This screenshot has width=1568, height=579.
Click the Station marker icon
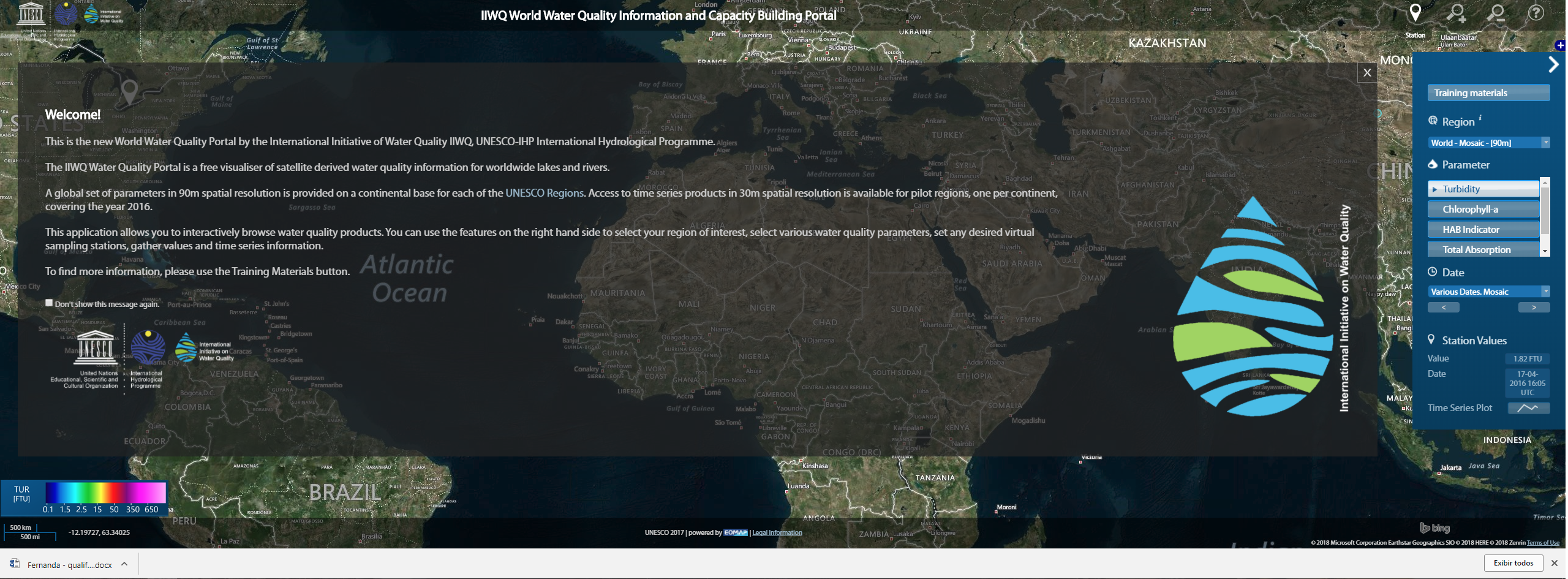point(1415,14)
